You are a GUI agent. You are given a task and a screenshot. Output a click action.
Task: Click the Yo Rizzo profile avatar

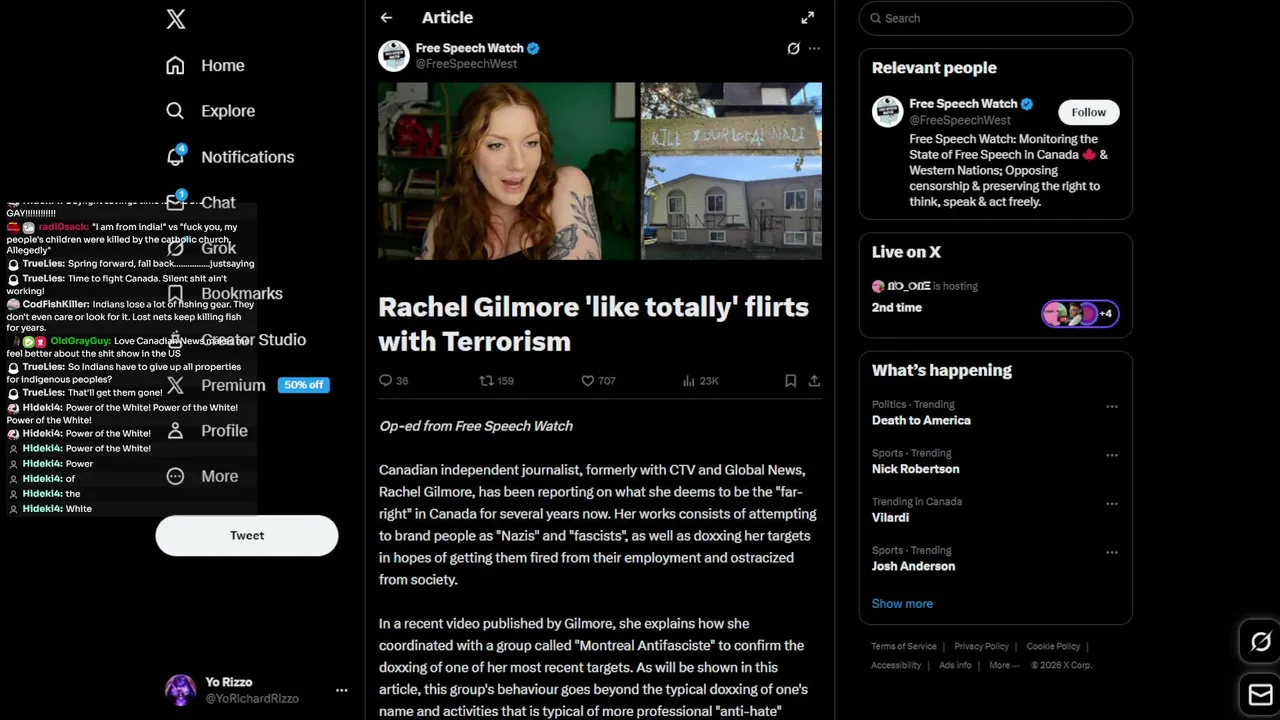pyautogui.click(x=181, y=690)
